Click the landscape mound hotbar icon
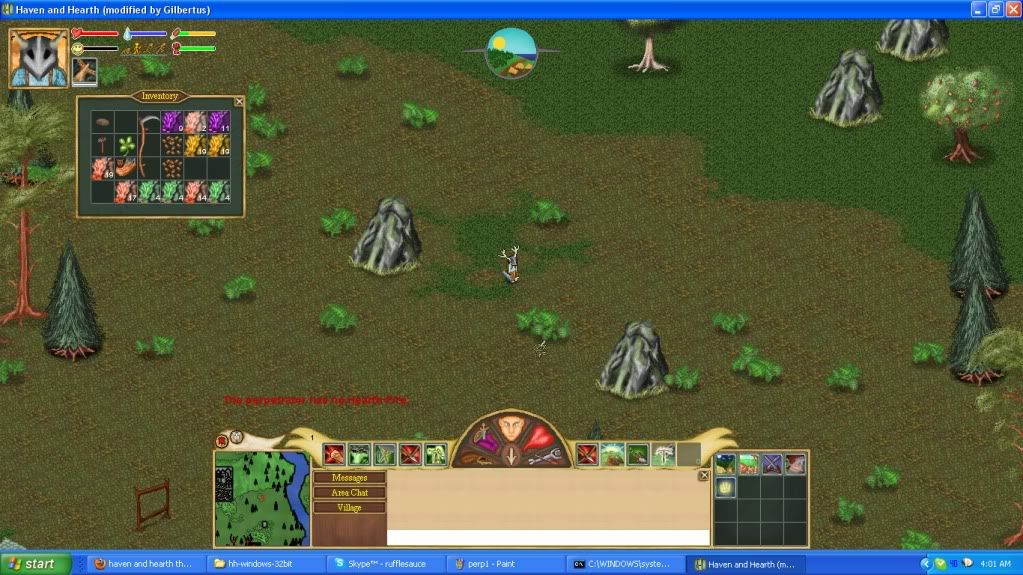This screenshot has width=1023, height=575. [612, 454]
